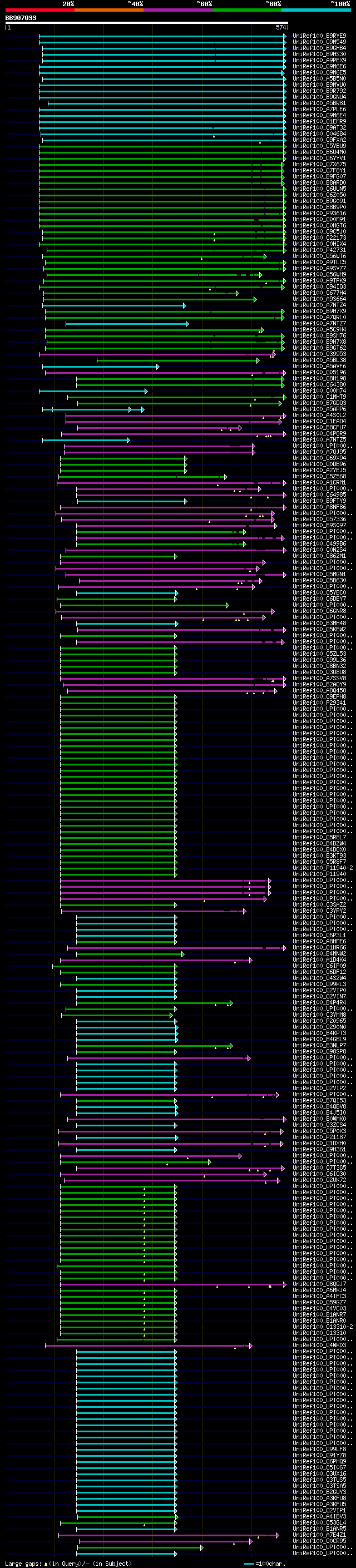Click the green alignment bar for UniRef100_Q53GL4
This screenshot has width=356, height=1568.
click(118, 1524)
